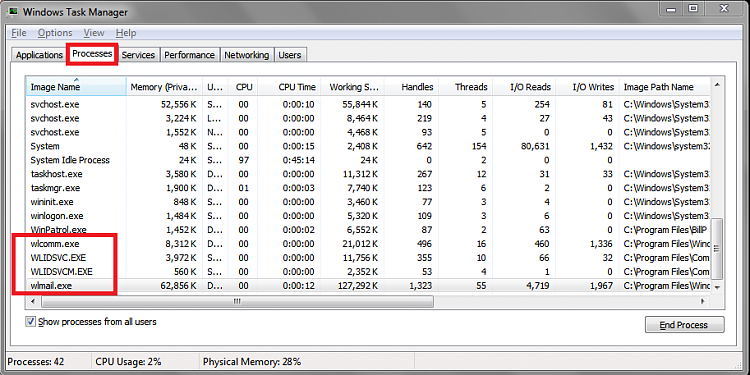Click the Task Manager title bar icon

(x=12, y=11)
